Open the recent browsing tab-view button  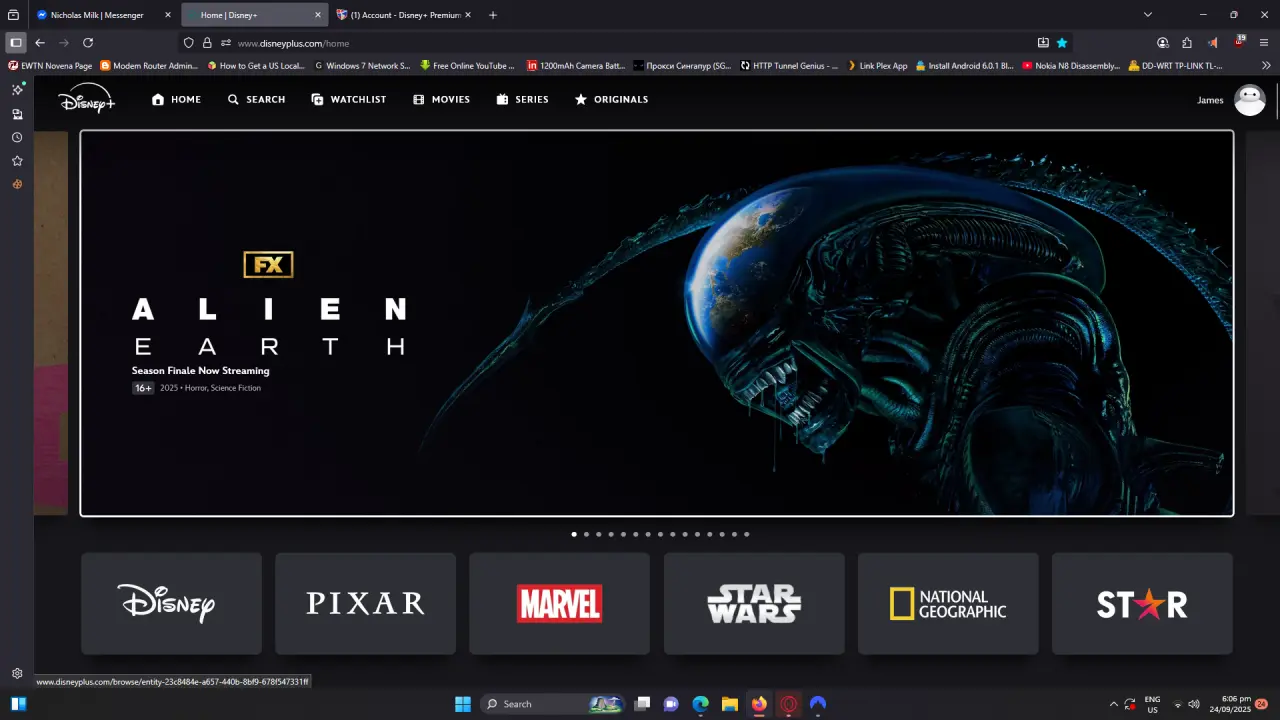click(14, 15)
